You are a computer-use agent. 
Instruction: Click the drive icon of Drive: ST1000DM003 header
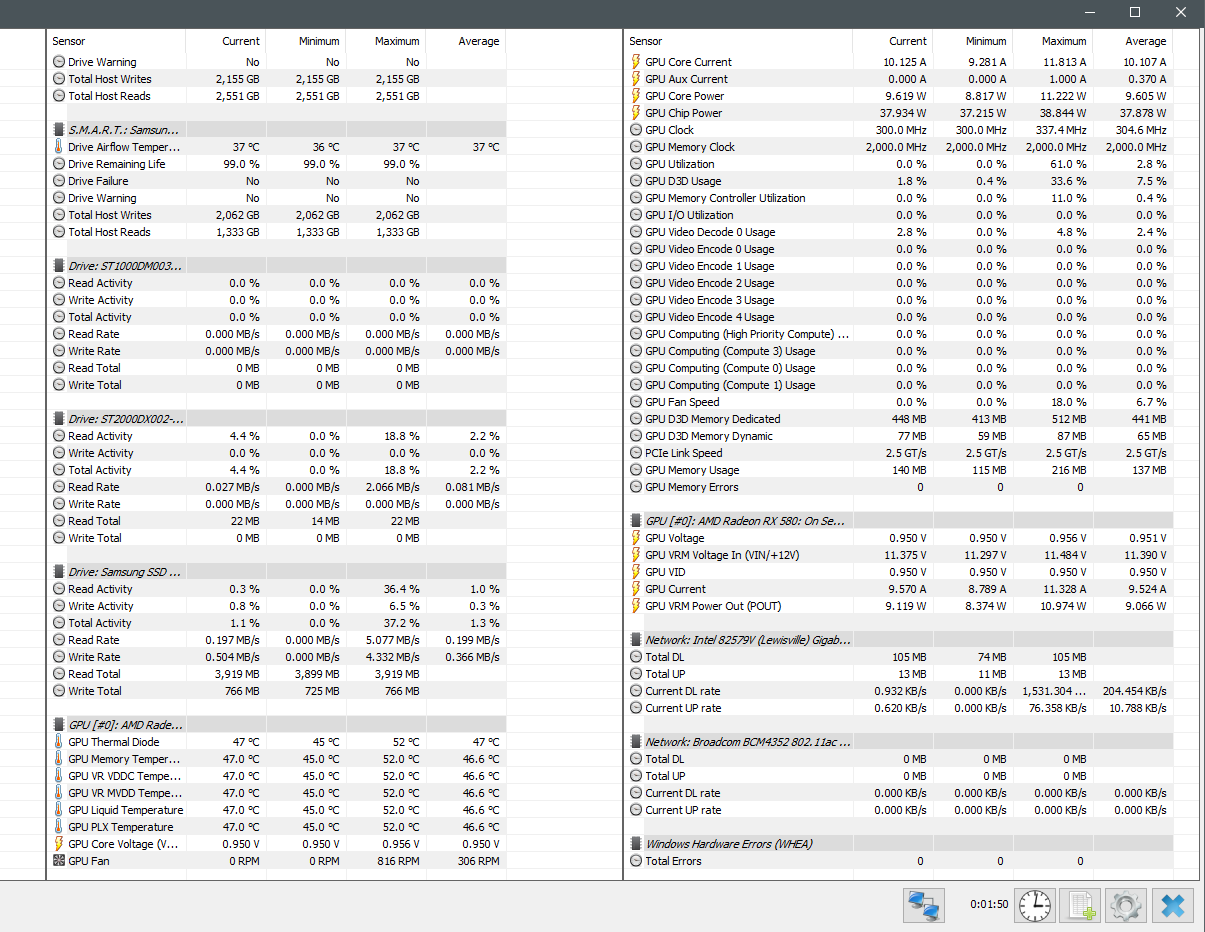pos(58,266)
